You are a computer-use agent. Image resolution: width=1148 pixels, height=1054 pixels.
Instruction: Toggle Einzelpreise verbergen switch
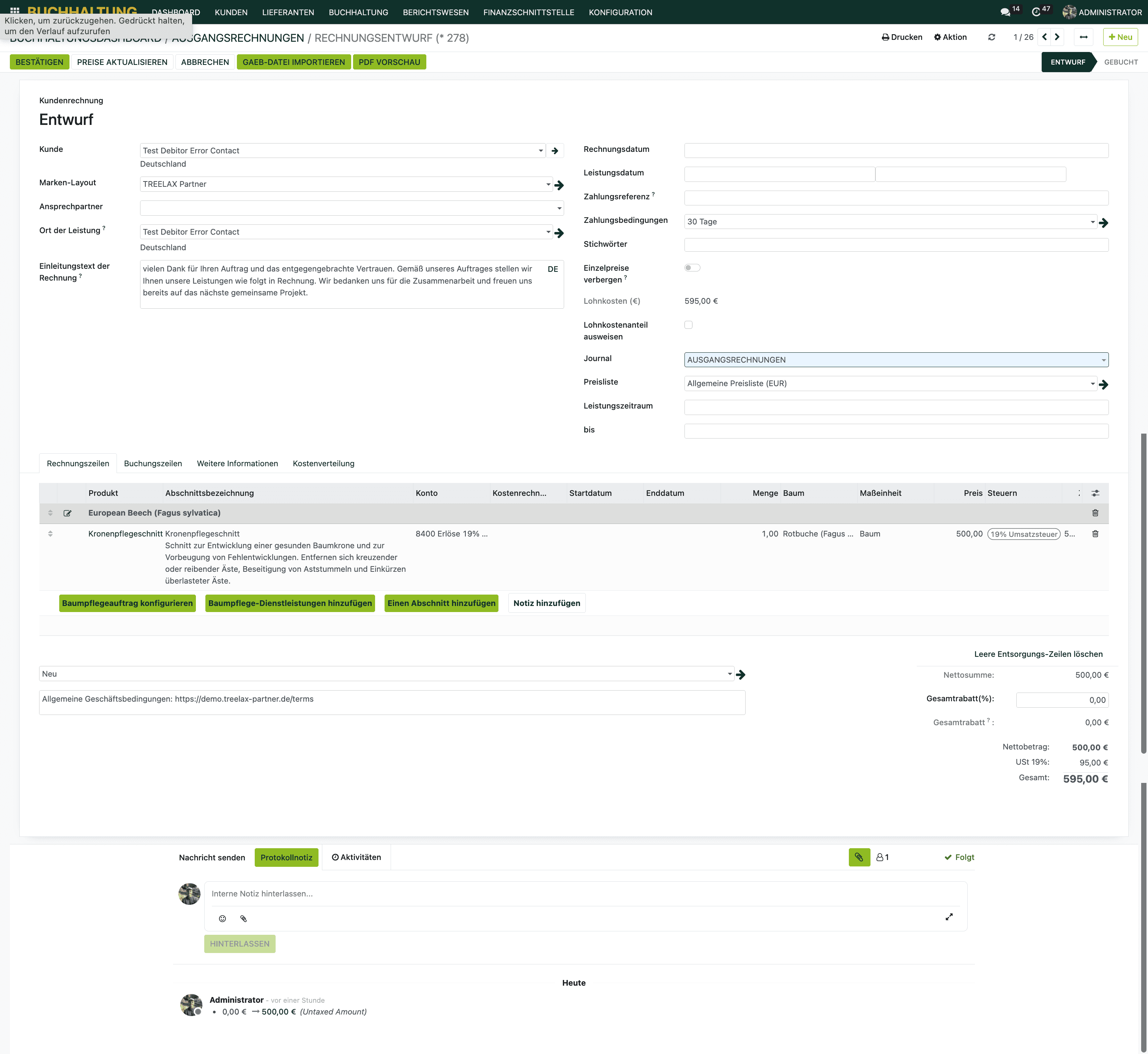(x=692, y=268)
